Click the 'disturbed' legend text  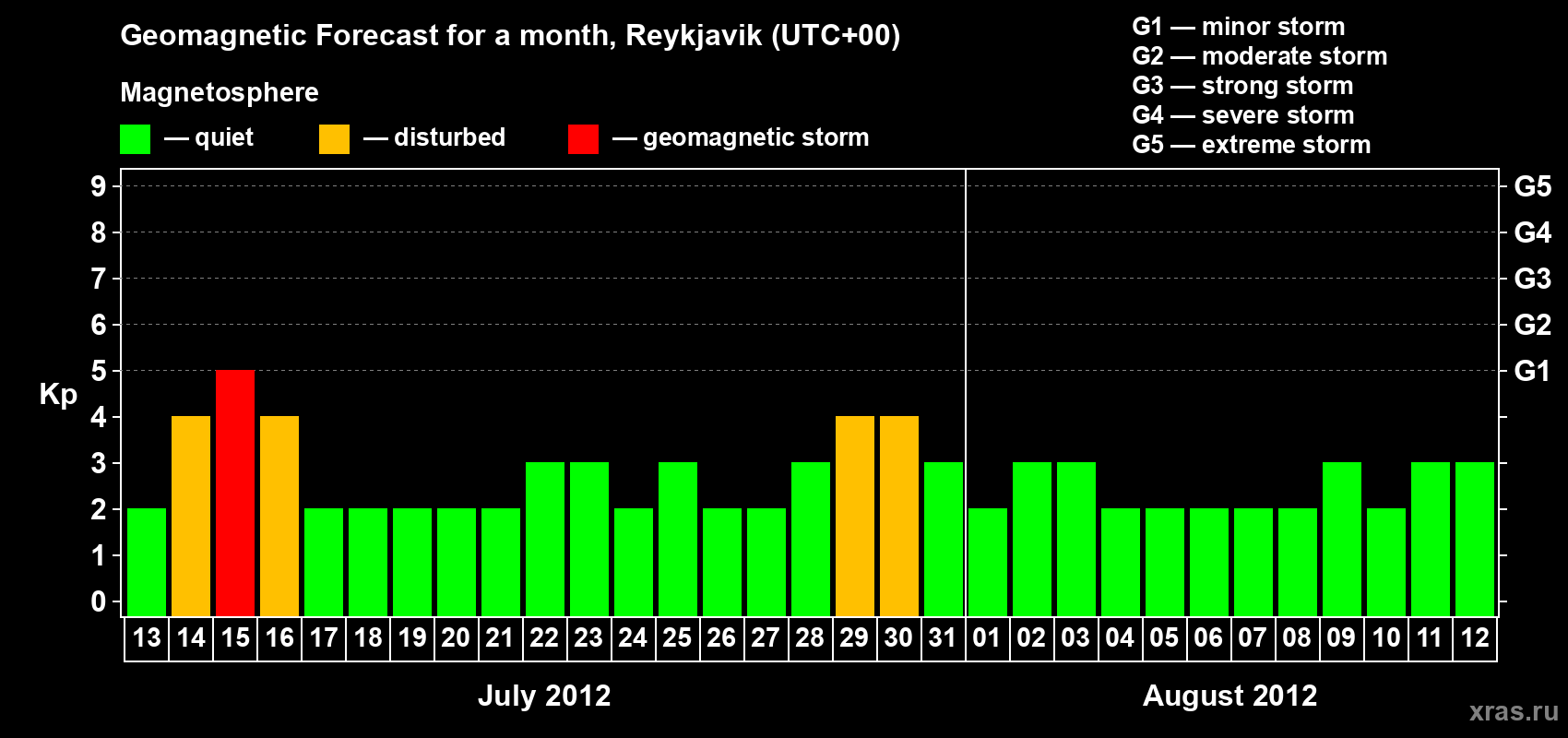point(449,137)
